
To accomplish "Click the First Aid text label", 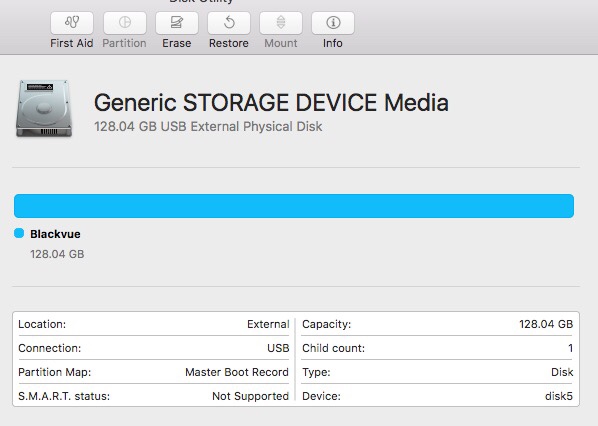I will 72,43.
